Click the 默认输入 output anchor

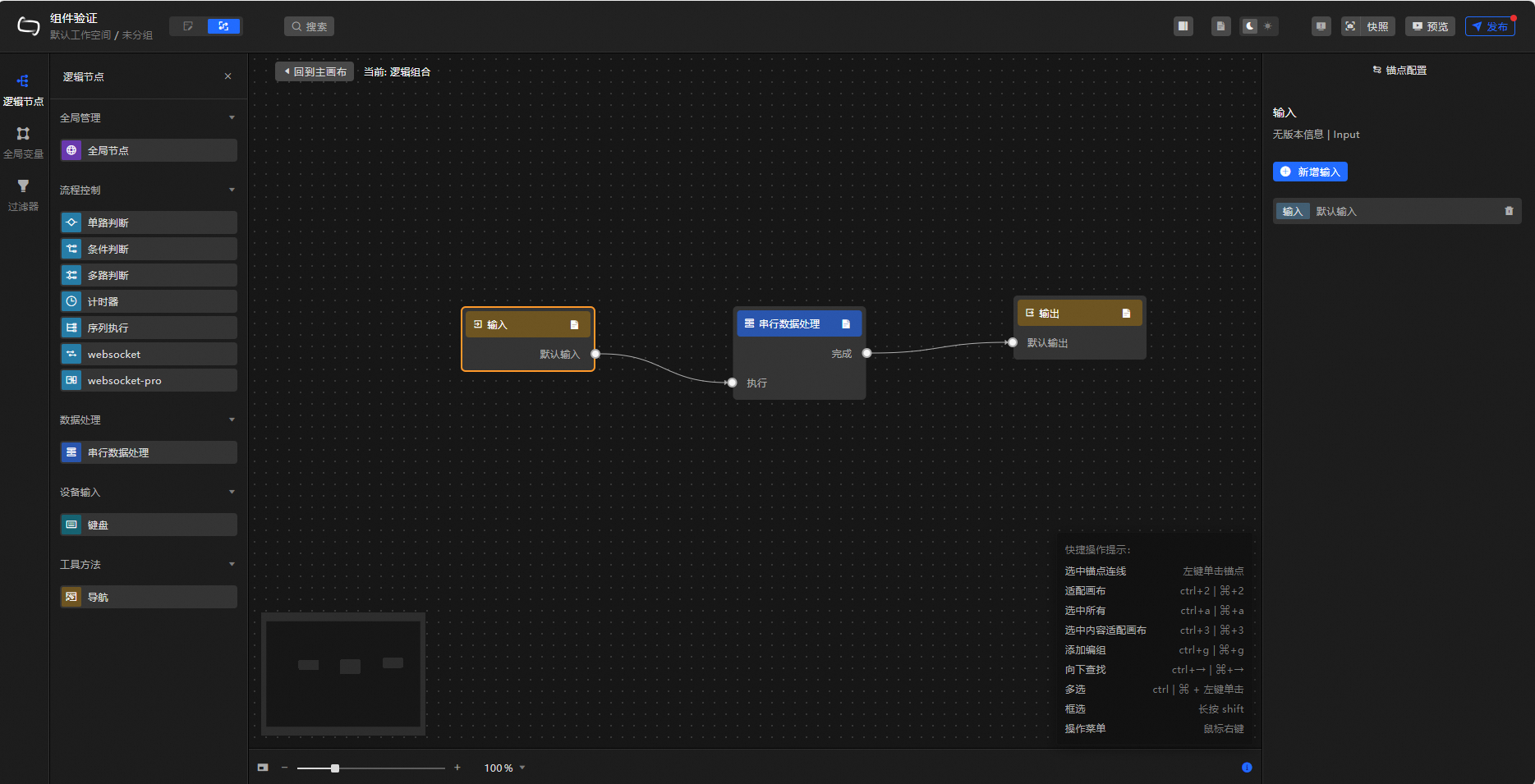(x=595, y=354)
